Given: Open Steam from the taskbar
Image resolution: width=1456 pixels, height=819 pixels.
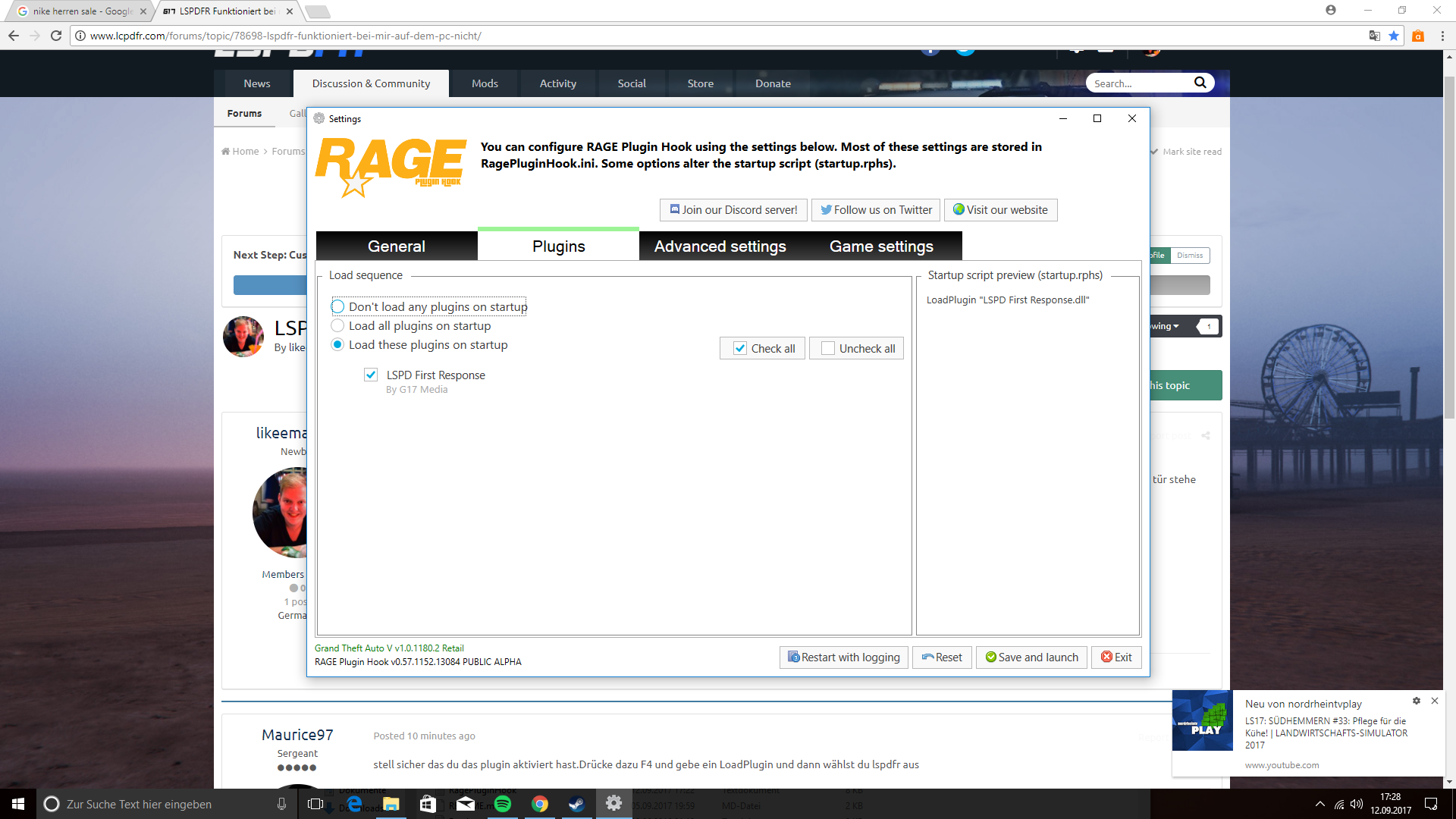Looking at the screenshot, I should [x=576, y=804].
